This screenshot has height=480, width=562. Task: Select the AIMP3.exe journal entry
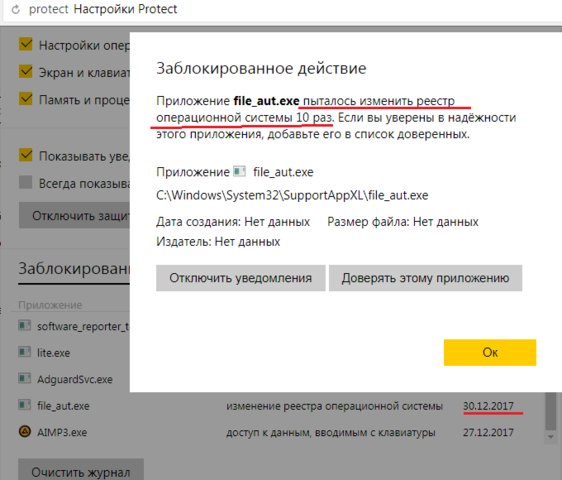[x=62, y=432]
